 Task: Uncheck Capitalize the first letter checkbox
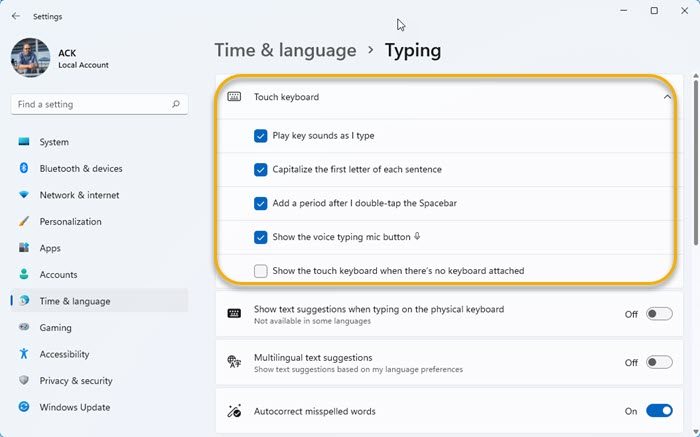pyautogui.click(x=261, y=170)
